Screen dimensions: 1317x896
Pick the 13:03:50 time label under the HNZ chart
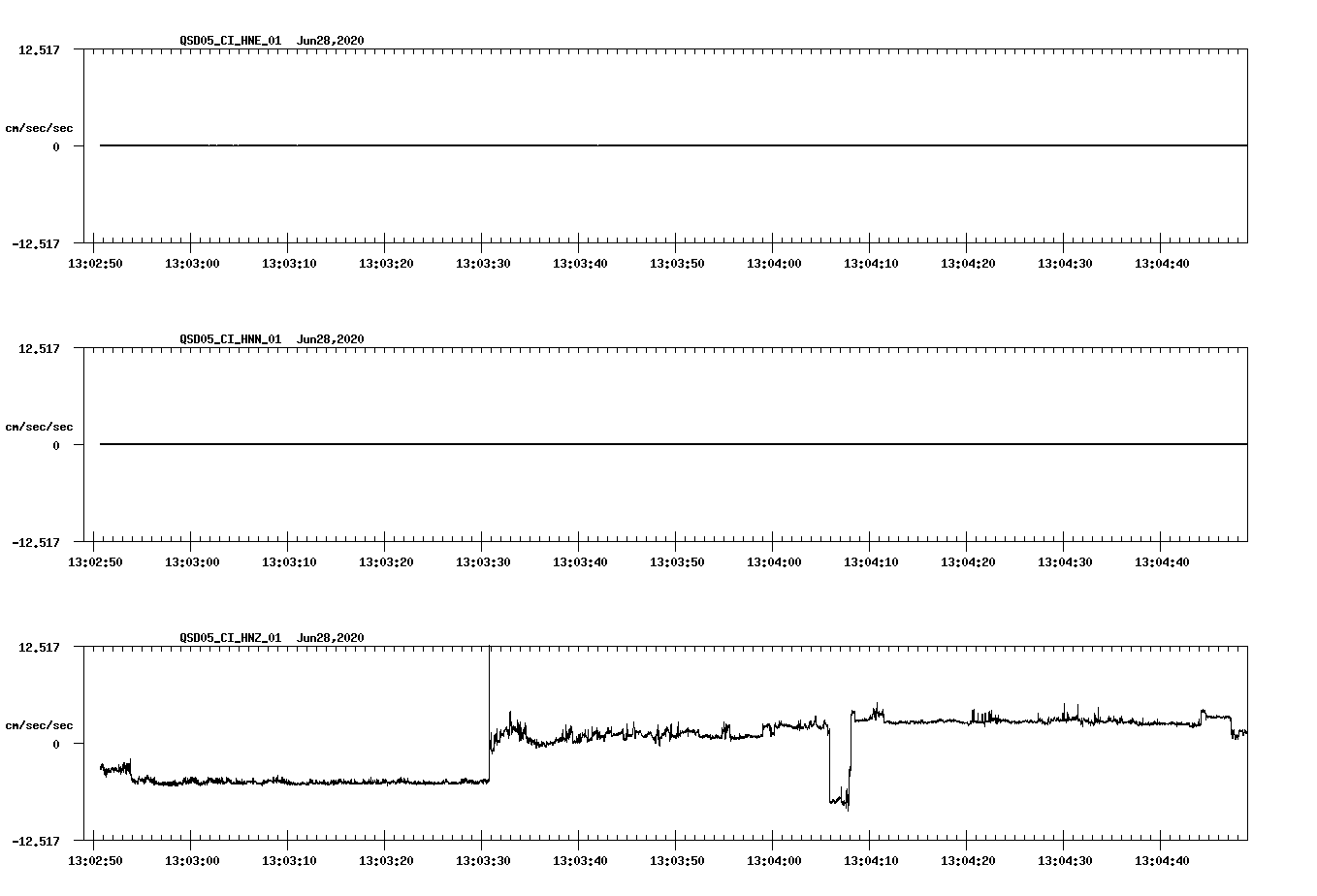click(677, 861)
